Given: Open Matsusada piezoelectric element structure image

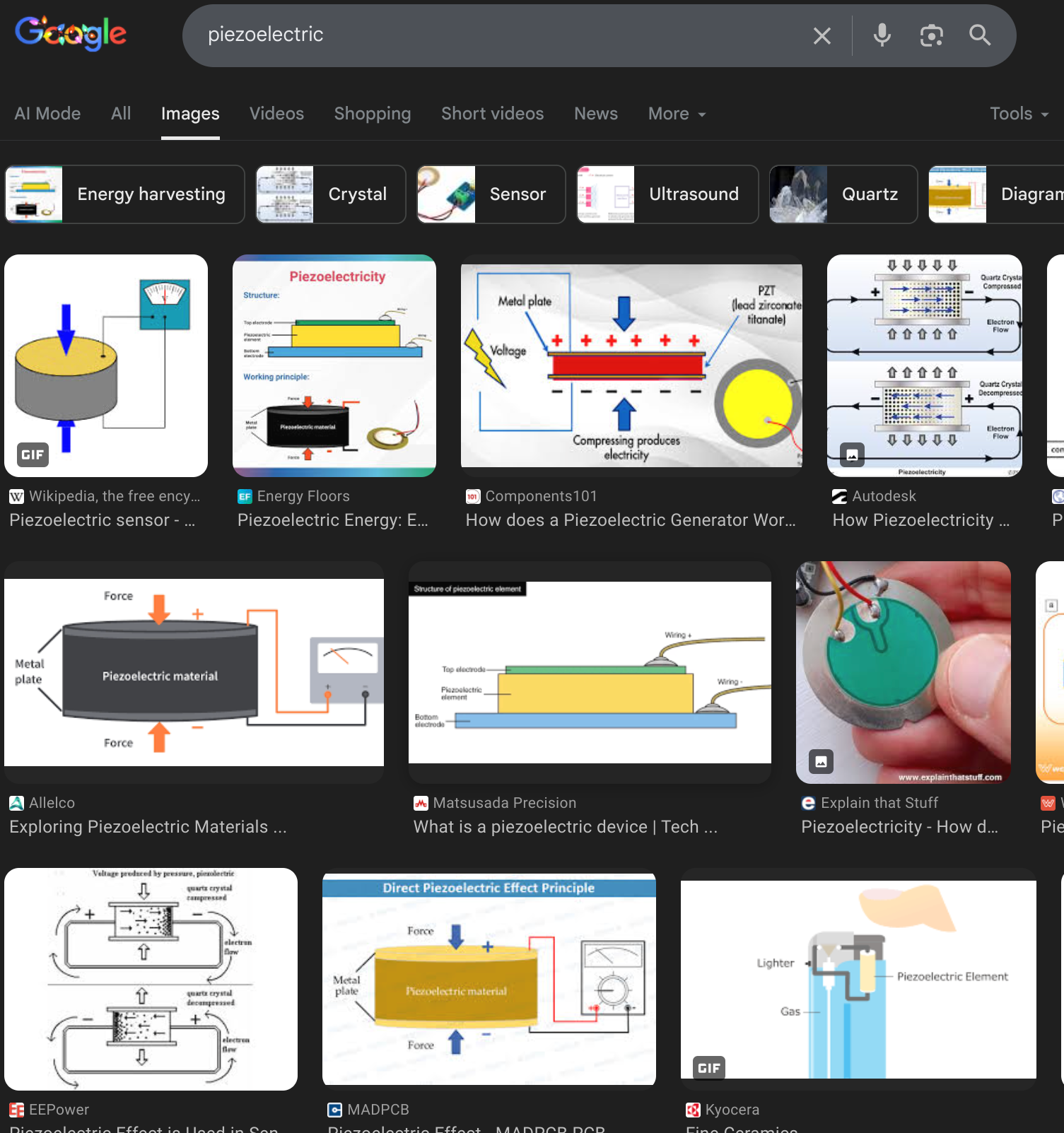Looking at the screenshot, I should (x=590, y=672).
